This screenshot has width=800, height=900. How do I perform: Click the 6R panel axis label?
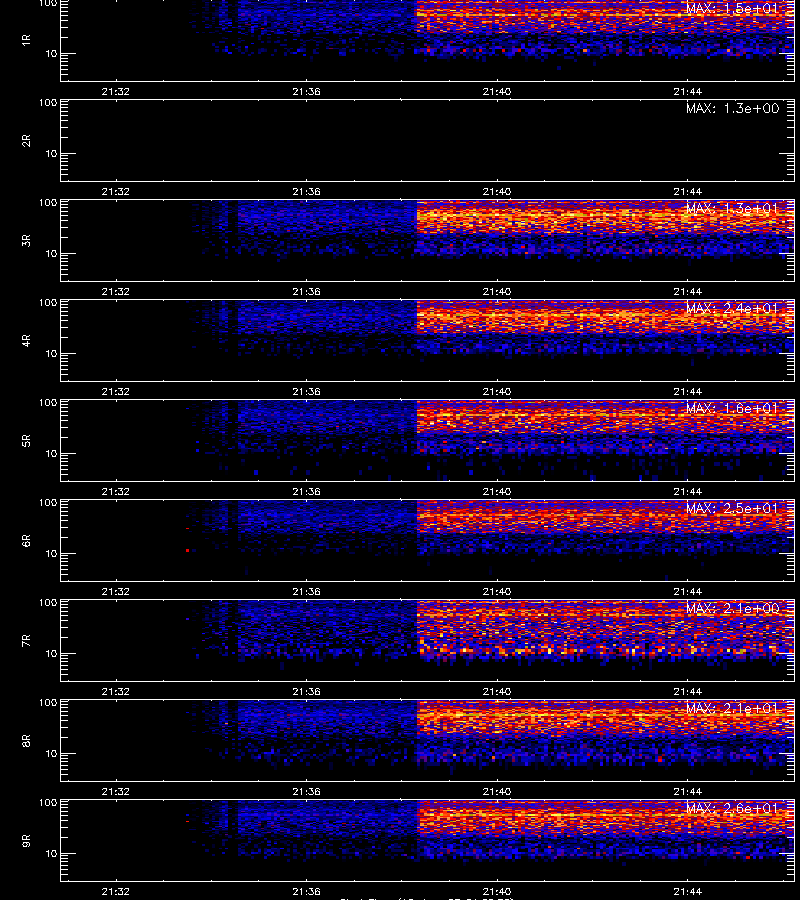point(26,541)
